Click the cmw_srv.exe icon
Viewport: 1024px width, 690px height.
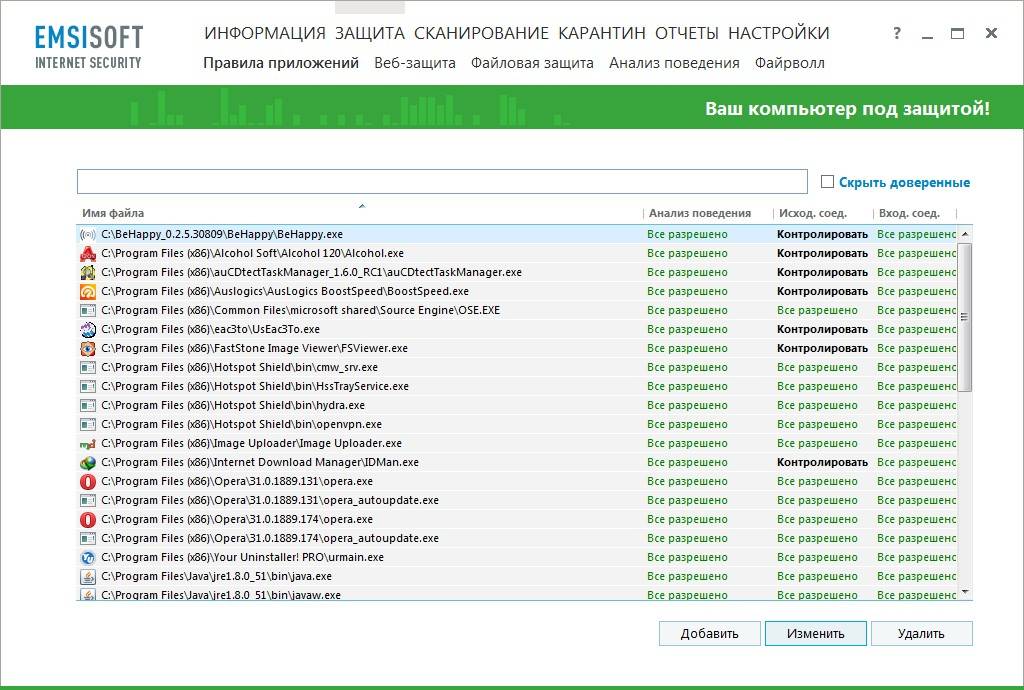(x=88, y=368)
